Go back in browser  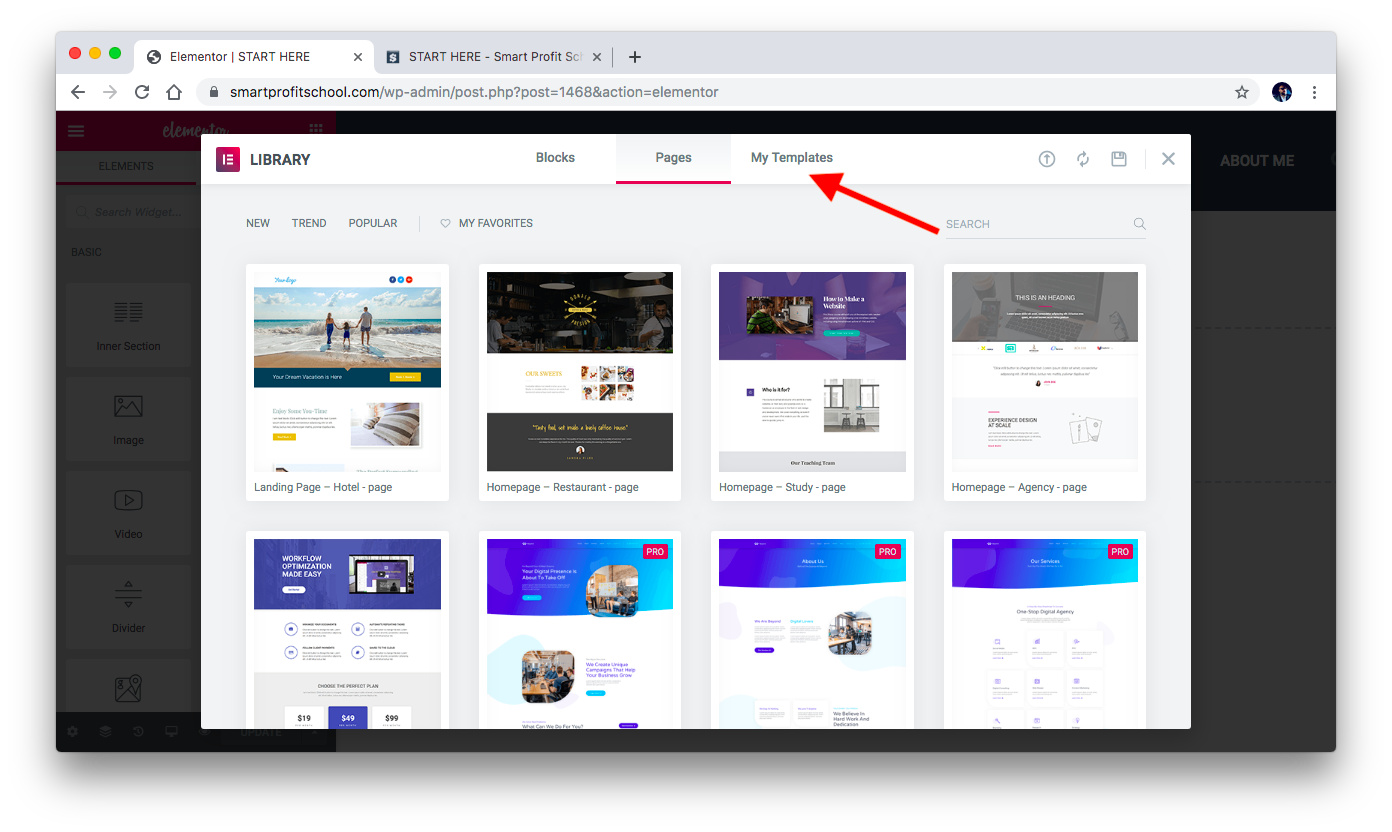tap(78, 92)
